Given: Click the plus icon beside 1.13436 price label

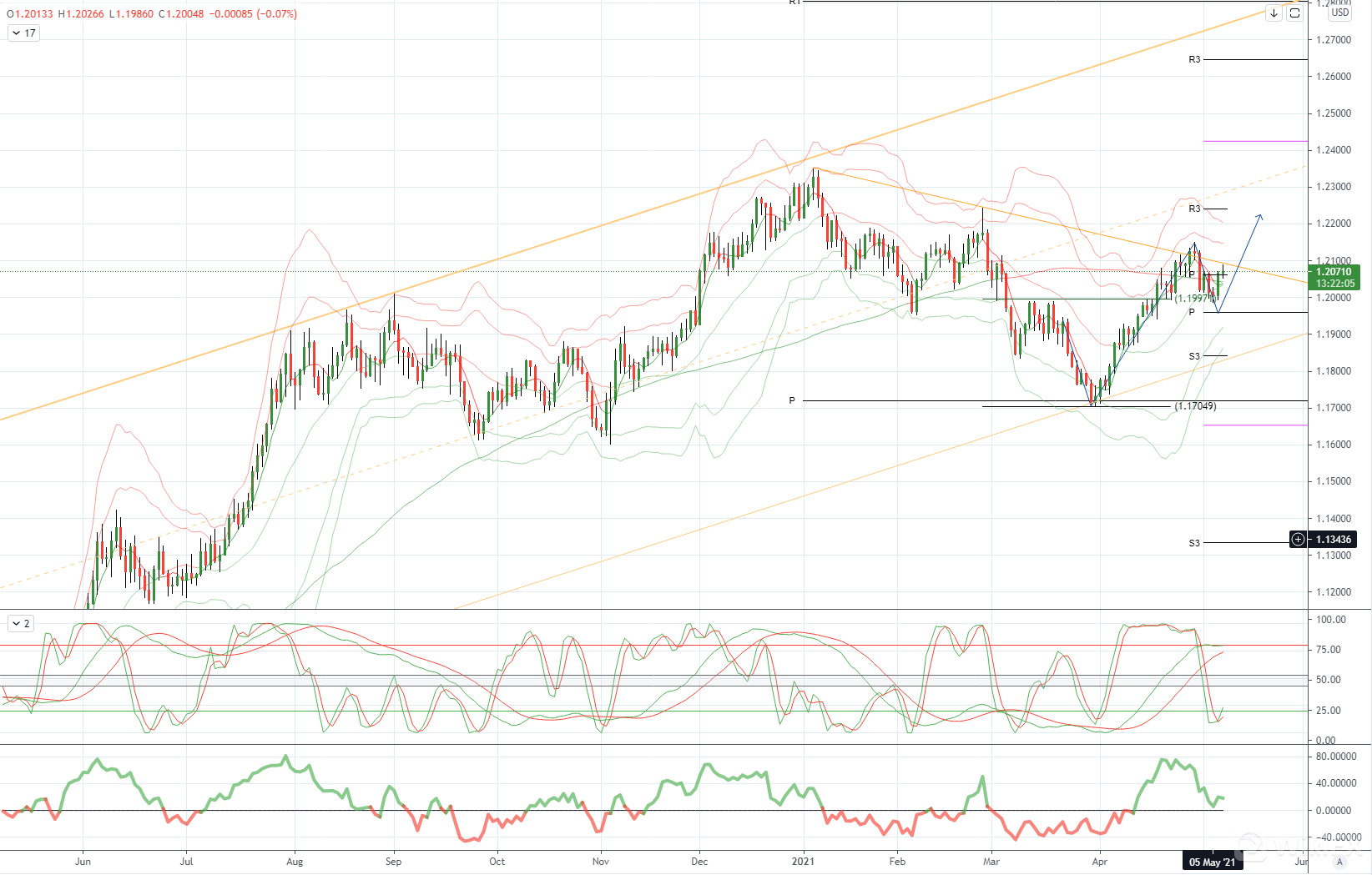Looking at the screenshot, I should point(1298,540).
